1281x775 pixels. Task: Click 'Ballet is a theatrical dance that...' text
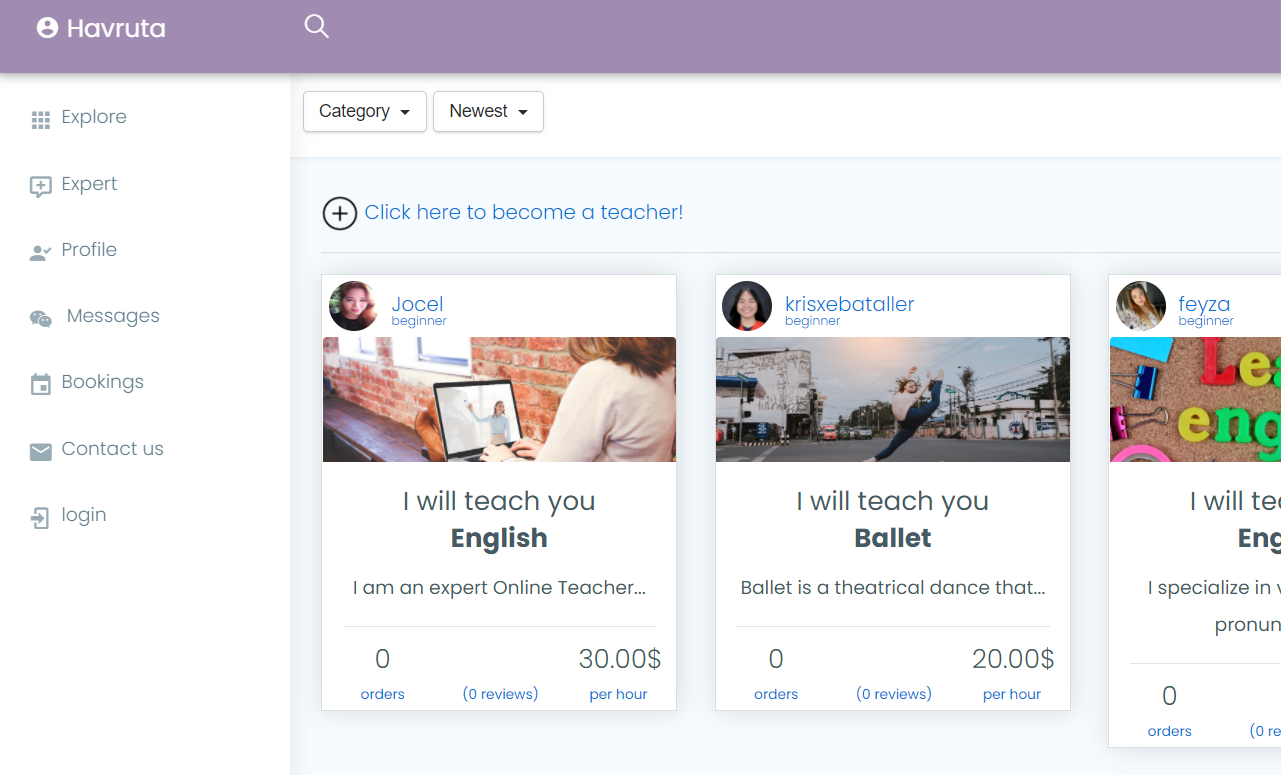pos(893,588)
